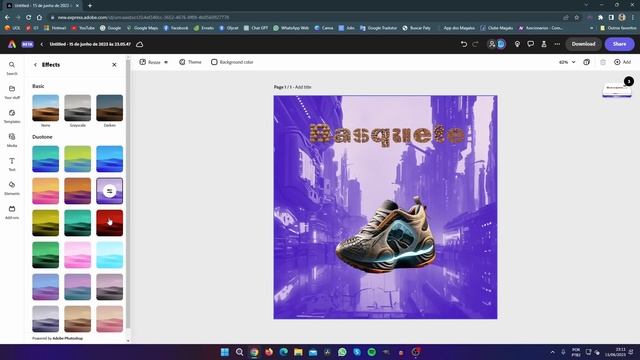Click the Adobe Express home logo

(x=12, y=44)
